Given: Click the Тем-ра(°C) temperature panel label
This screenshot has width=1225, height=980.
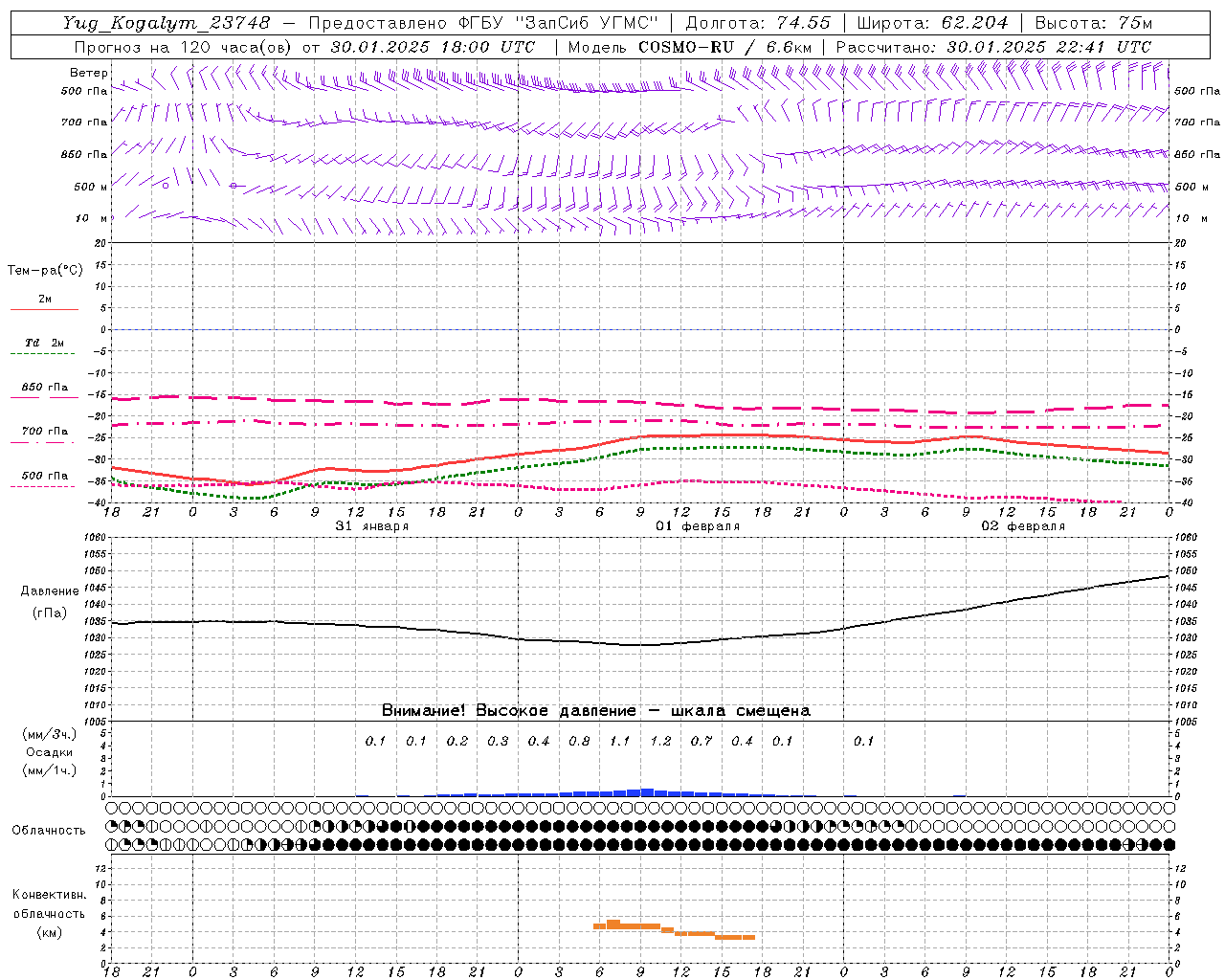Looking at the screenshot, I should point(45,271).
